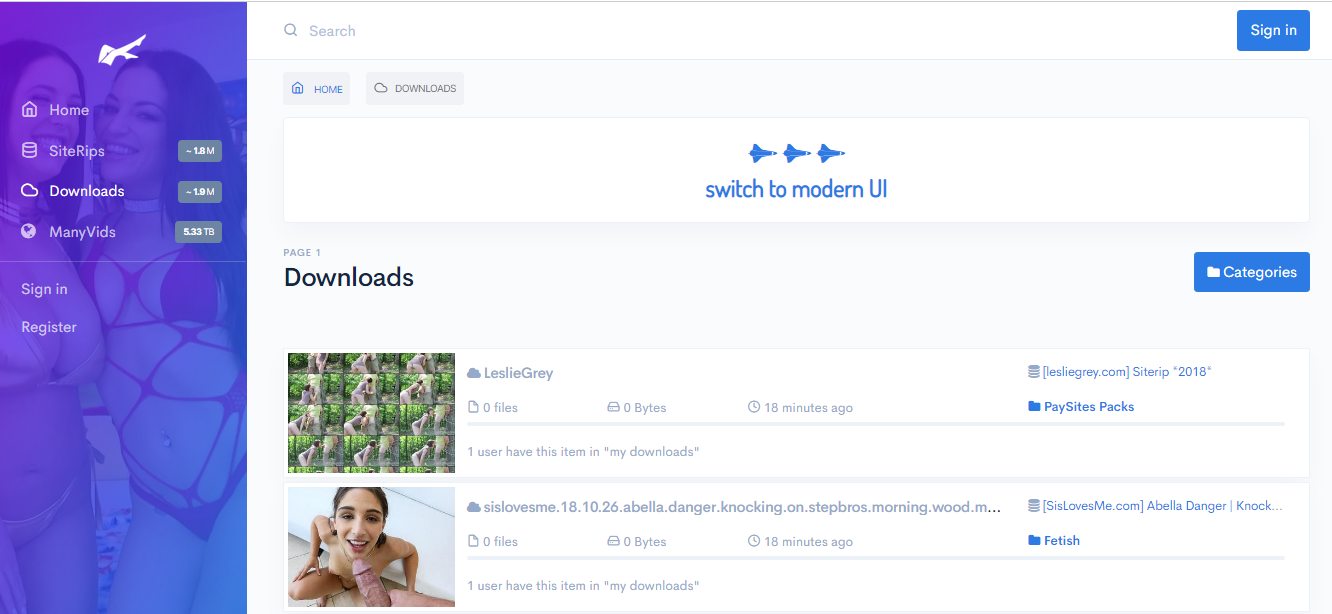
Task: Click the progress bar in sislovesme row
Action: point(876,558)
